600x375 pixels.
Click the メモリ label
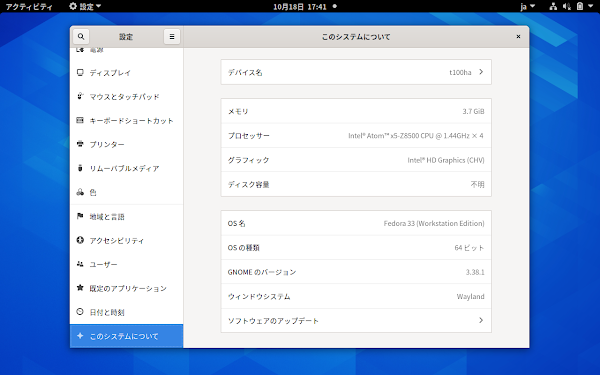point(238,111)
